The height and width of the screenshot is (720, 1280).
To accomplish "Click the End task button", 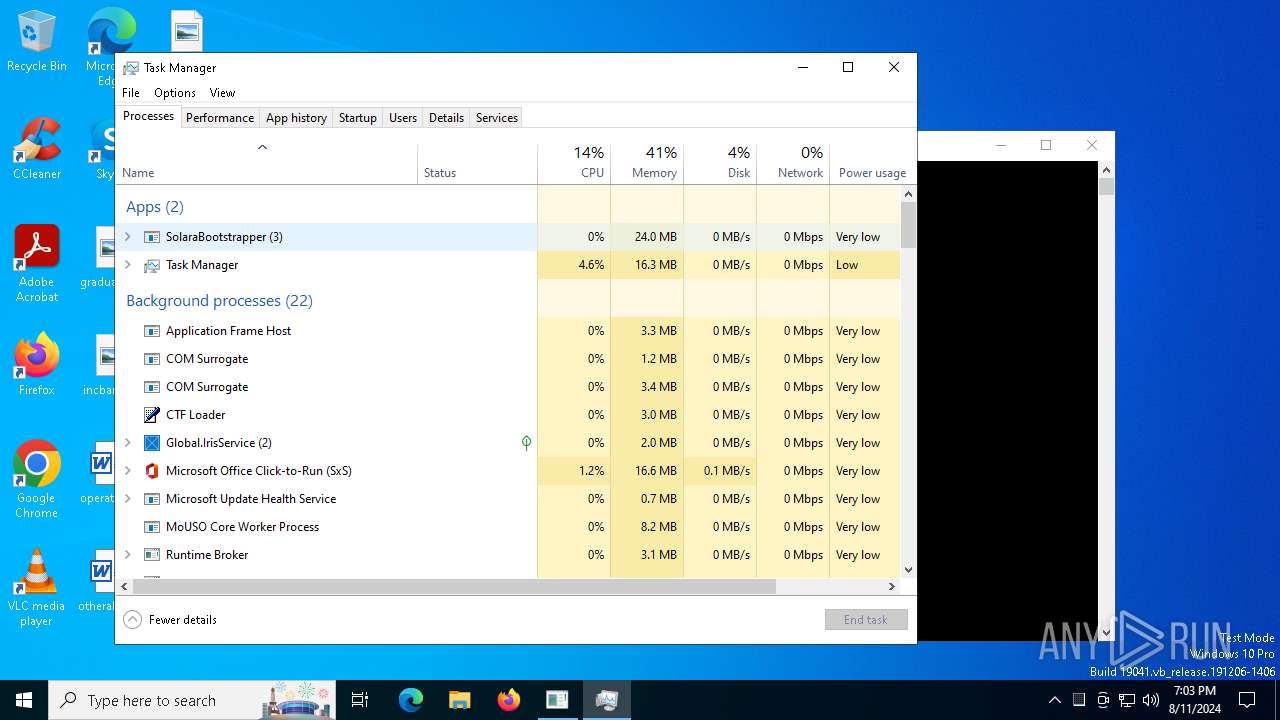I will (866, 620).
